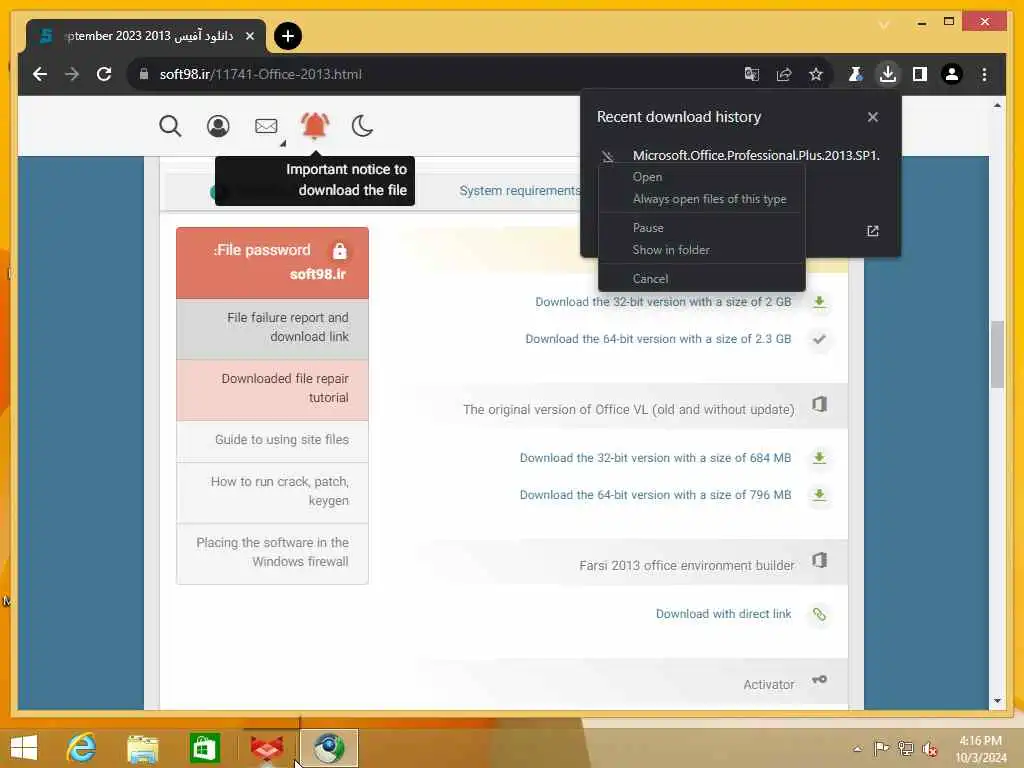Viewport: 1024px width, 768px height.
Task: Open Guide to using site files
Action: click(x=272, y=440)
